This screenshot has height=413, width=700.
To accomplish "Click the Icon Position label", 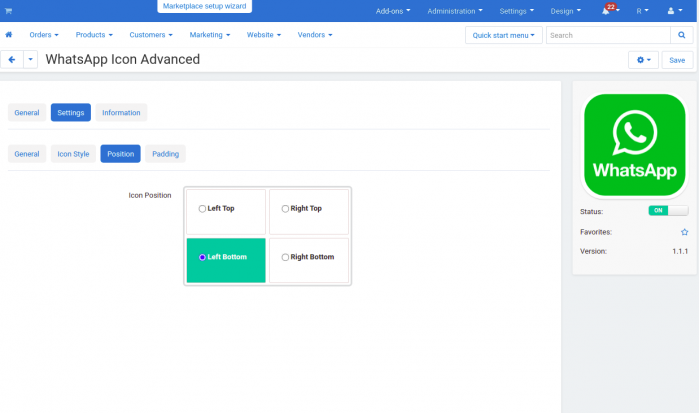I will click(150, 195).
